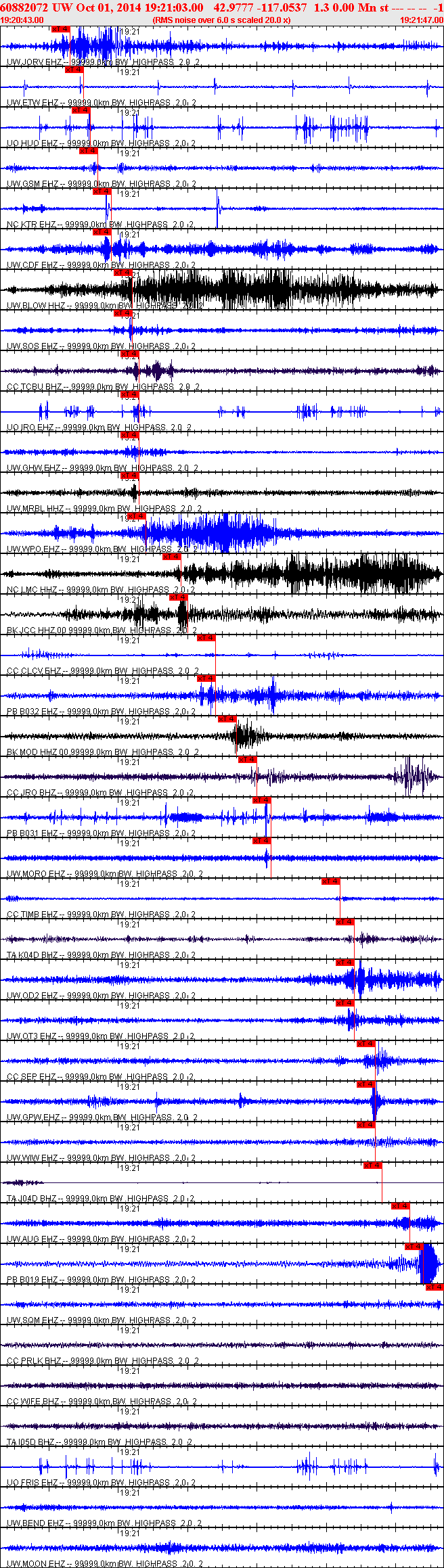The width and height of the screenshot is (444, 1568).
Task: Click the event ID 60882072 in the header
Action: [x=24, y=7]
